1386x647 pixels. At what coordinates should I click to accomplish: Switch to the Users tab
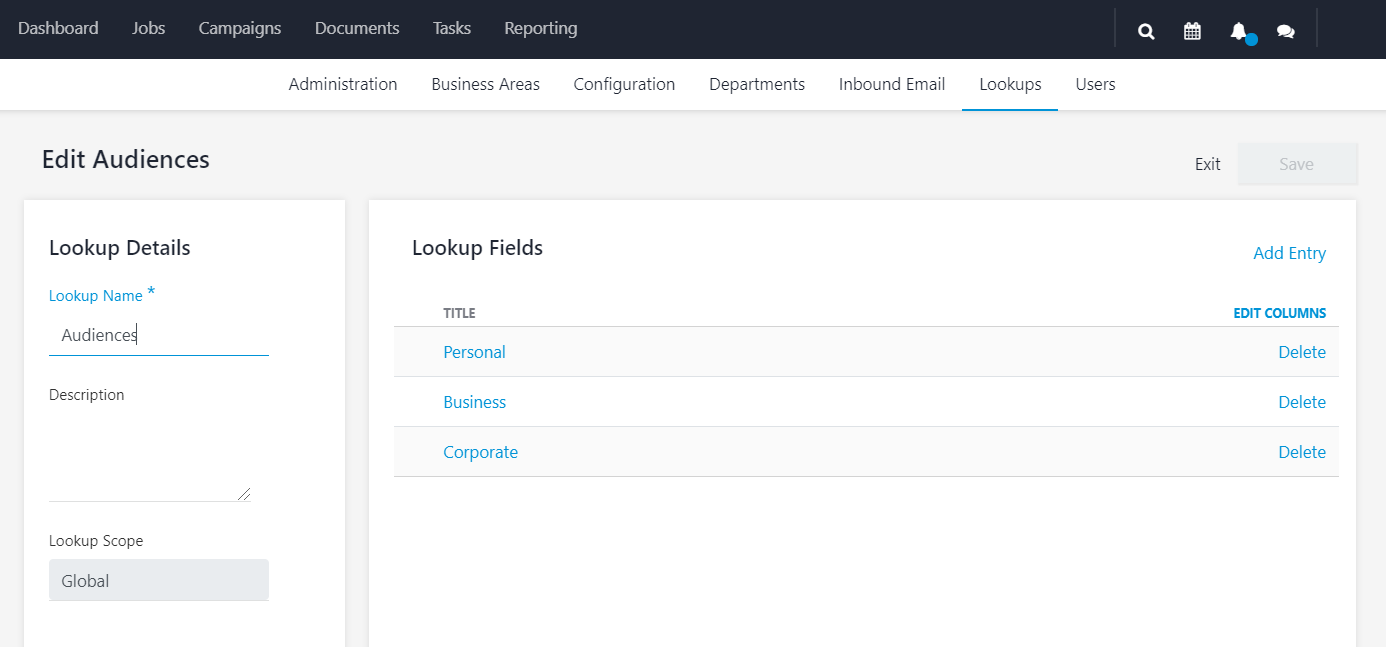(1095, 84)
